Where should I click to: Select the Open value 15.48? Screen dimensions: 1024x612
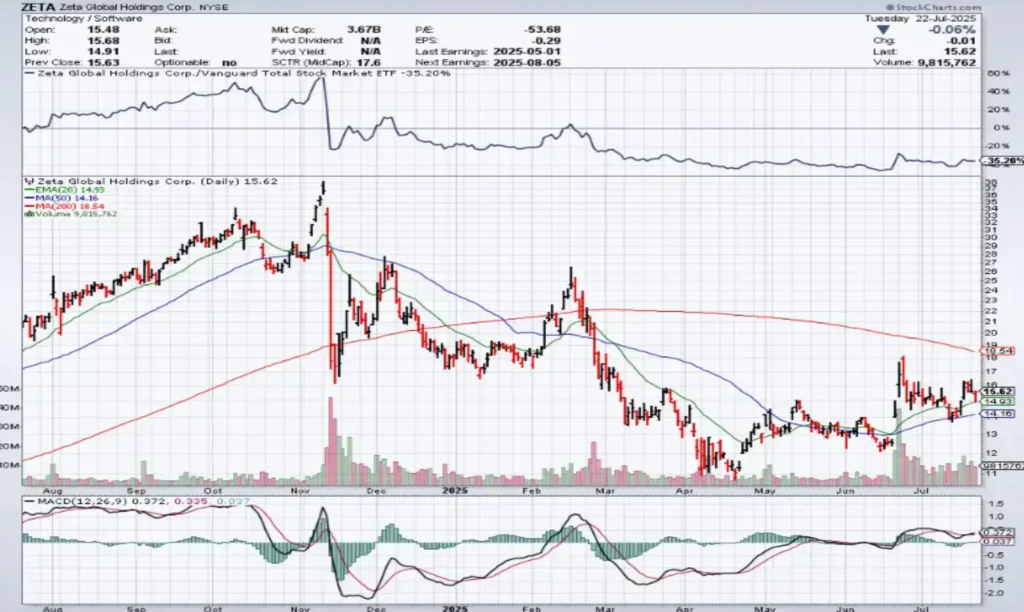pos(103,29)
